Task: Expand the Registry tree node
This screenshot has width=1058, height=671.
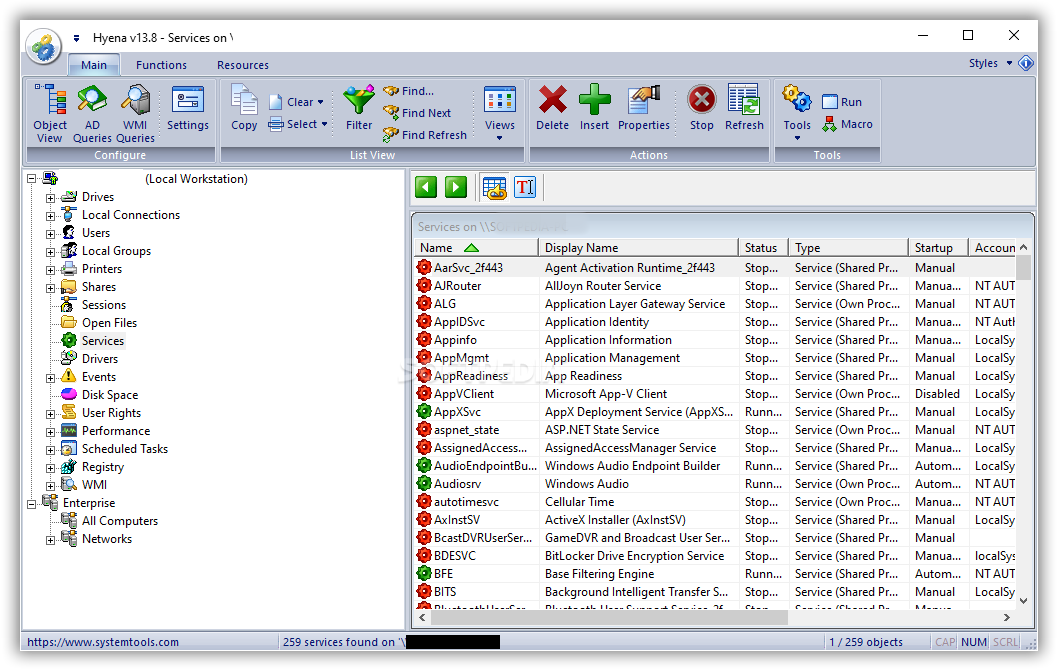Action: [x=51, y=468]
